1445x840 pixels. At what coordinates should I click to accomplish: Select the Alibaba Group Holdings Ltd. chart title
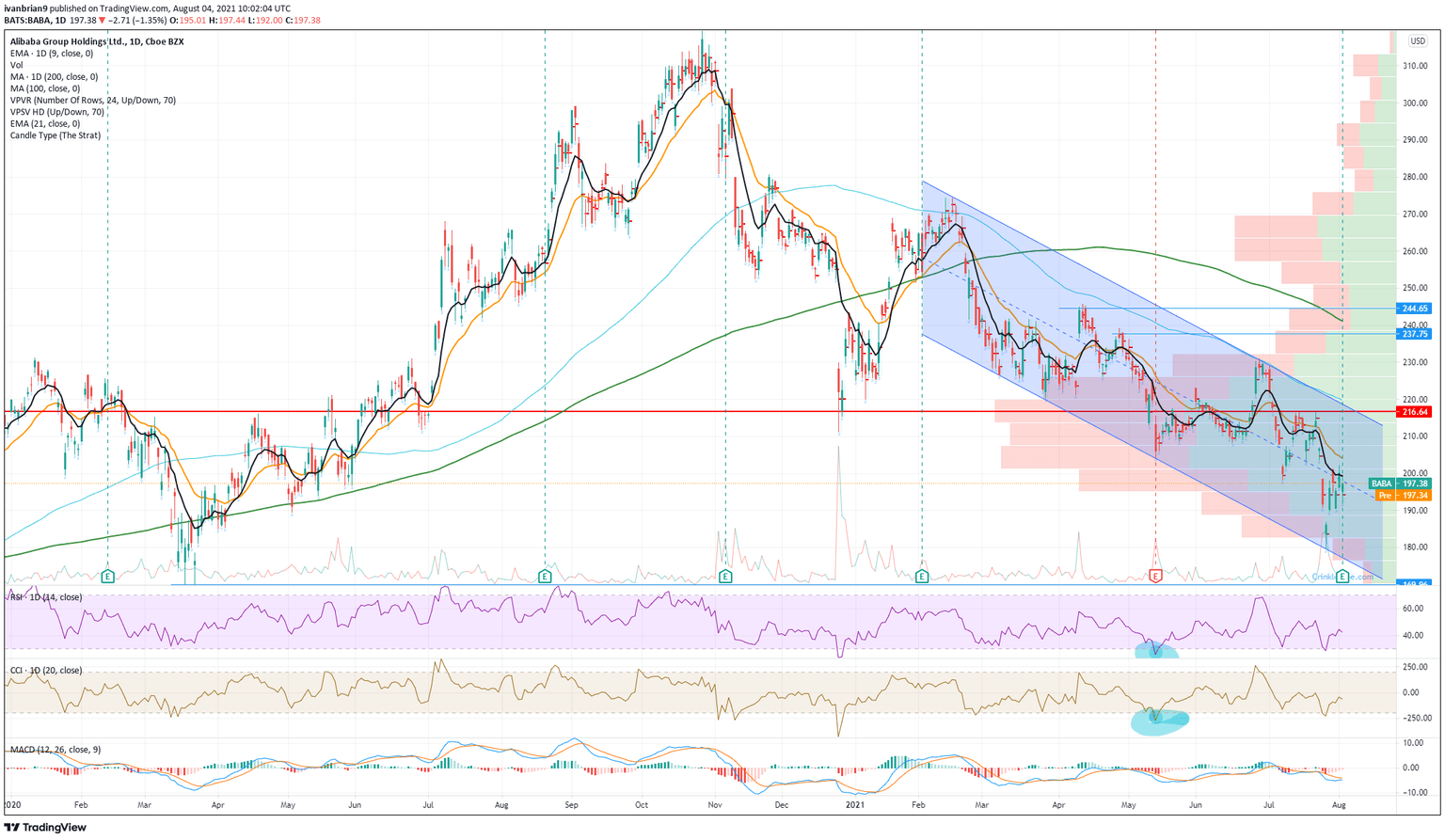(97, 41)
